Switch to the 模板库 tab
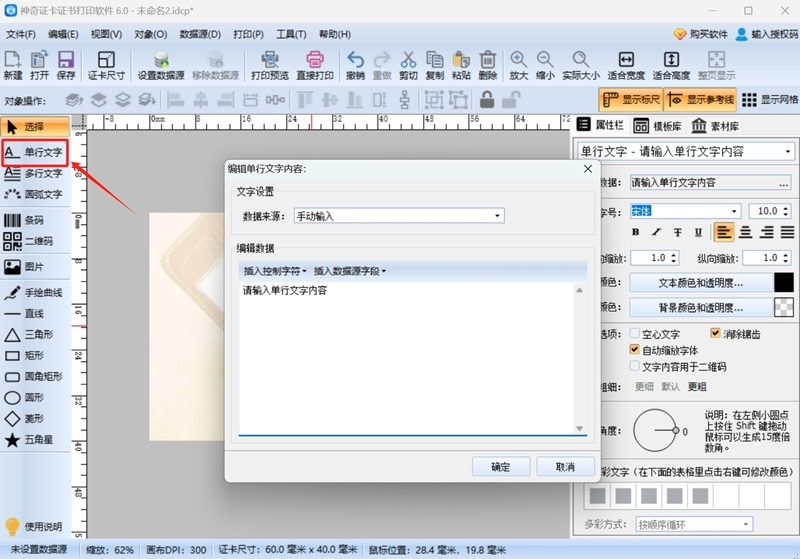 pyautogui.click(x=658, y=127)
